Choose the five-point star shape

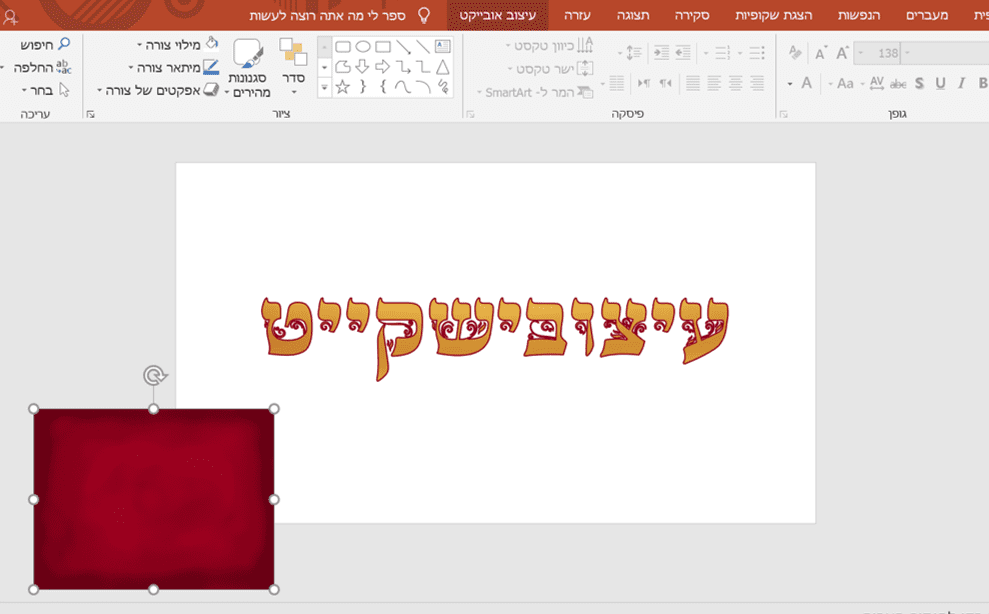(342, 86)
